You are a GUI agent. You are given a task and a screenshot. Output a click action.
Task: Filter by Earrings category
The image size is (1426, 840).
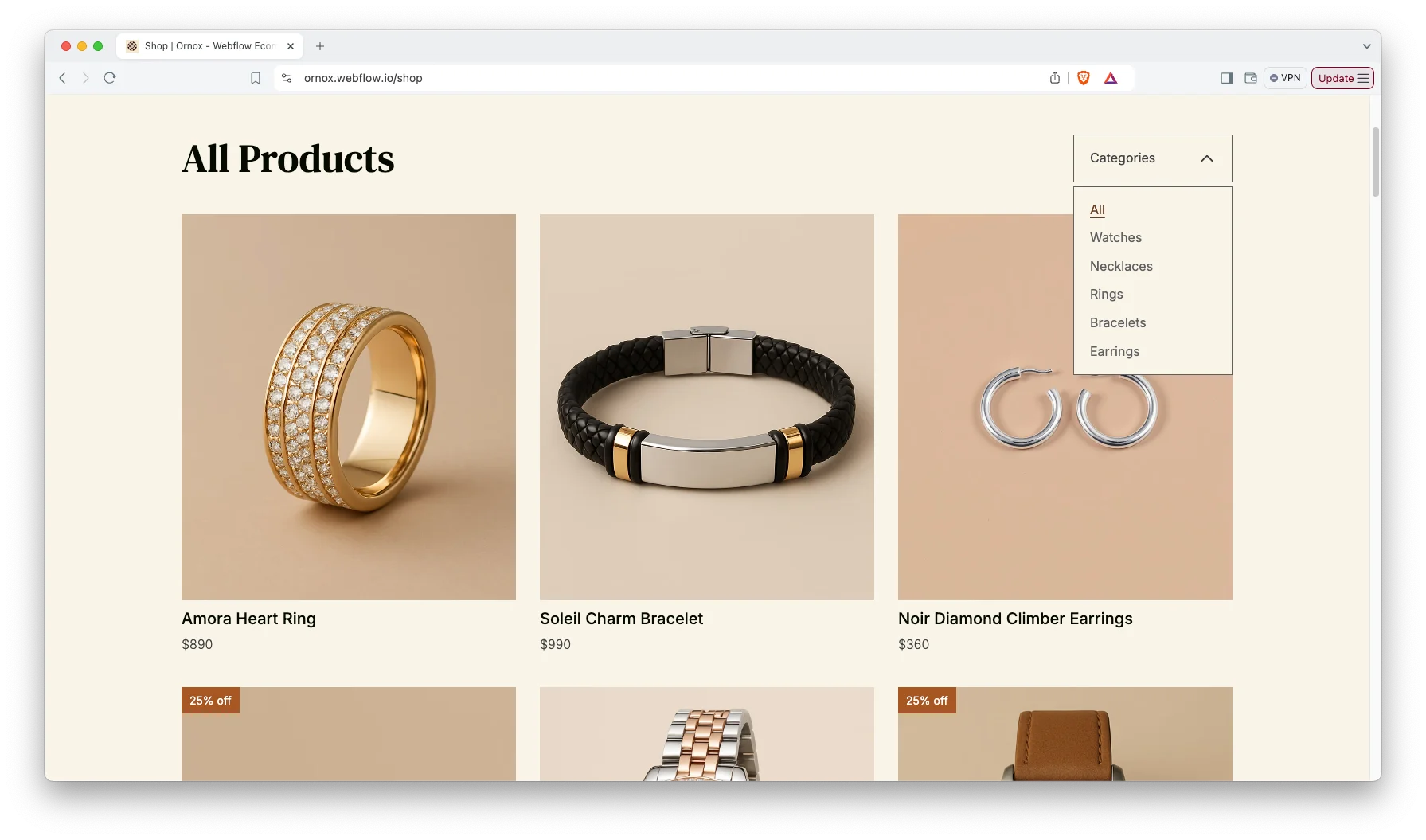(x=1114, y=352)
